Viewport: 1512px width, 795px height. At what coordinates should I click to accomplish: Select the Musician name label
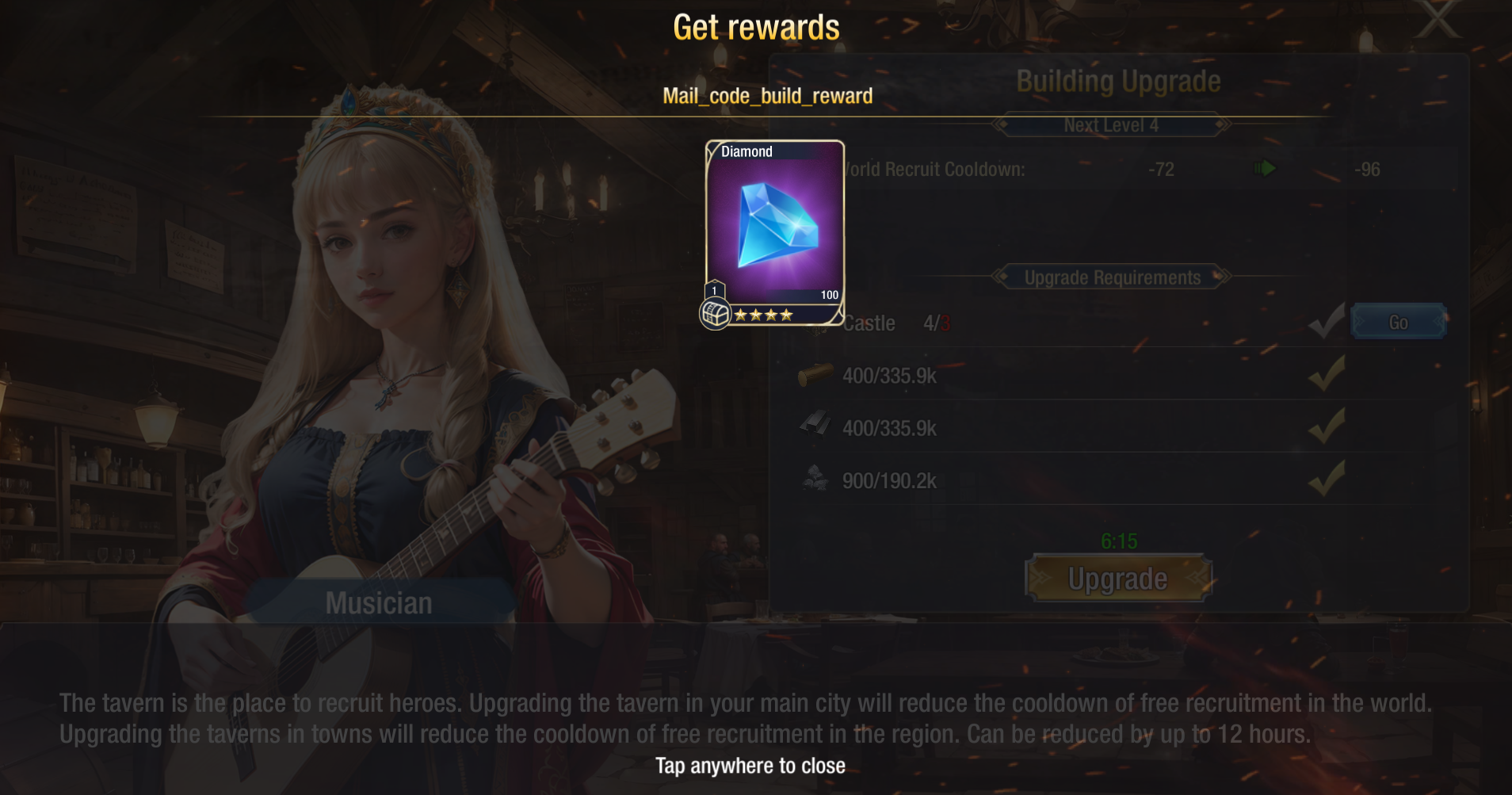[x=379, y=603]
